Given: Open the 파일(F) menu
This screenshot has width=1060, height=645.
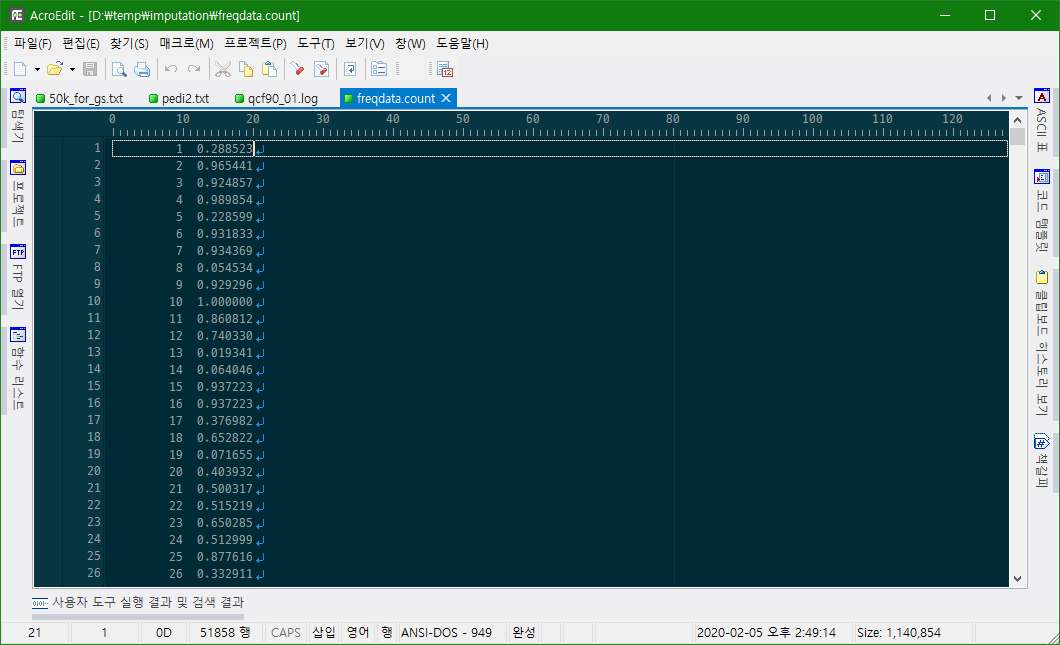Looking at the screenshot, I should click(x=32, y=43).
